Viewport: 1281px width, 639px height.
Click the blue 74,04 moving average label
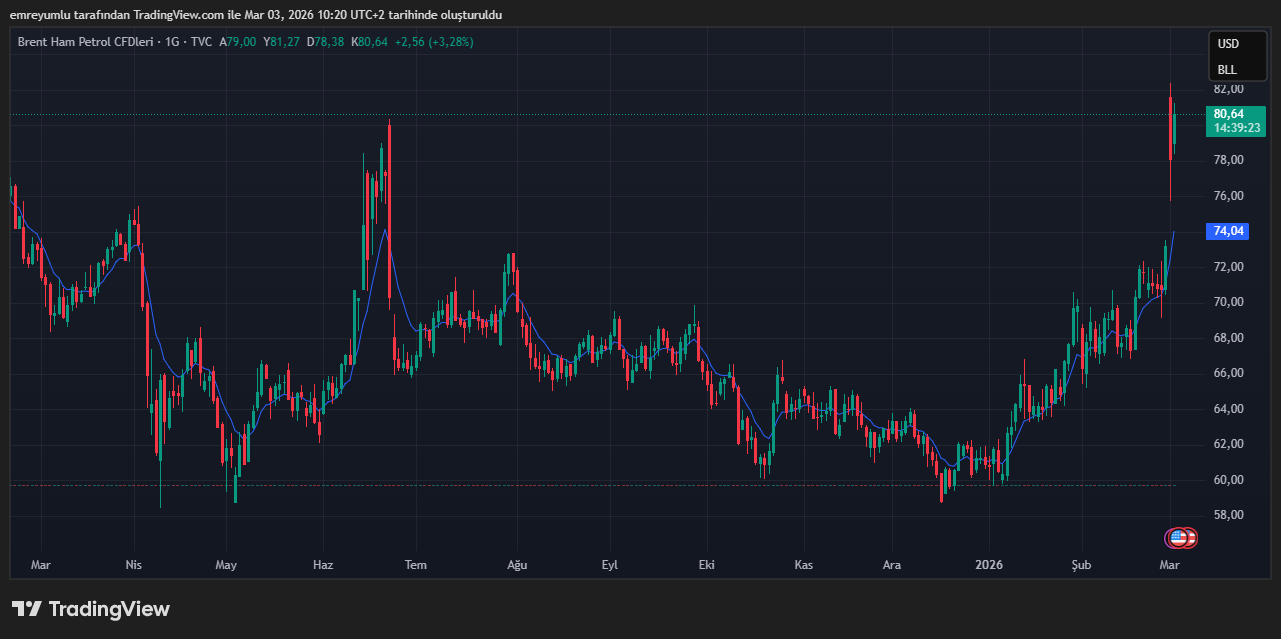1228,231
